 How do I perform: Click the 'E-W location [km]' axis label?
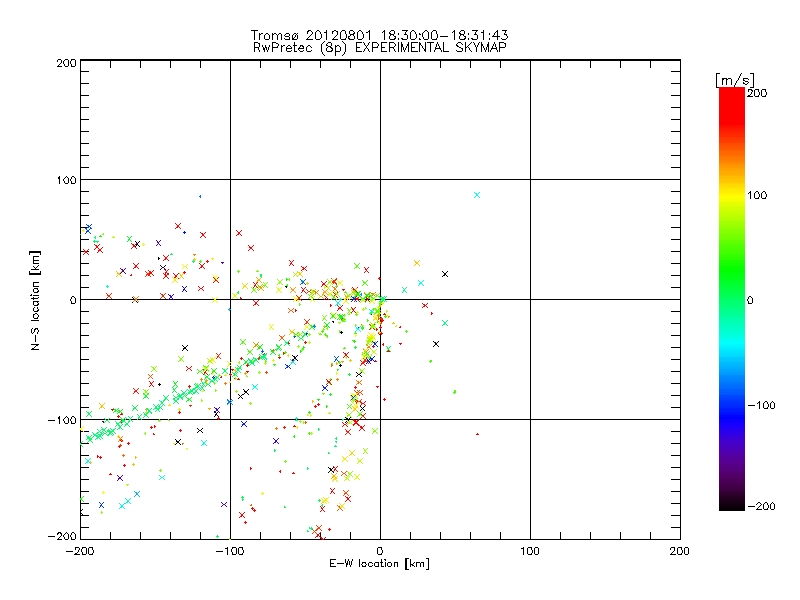click(379, 564)
